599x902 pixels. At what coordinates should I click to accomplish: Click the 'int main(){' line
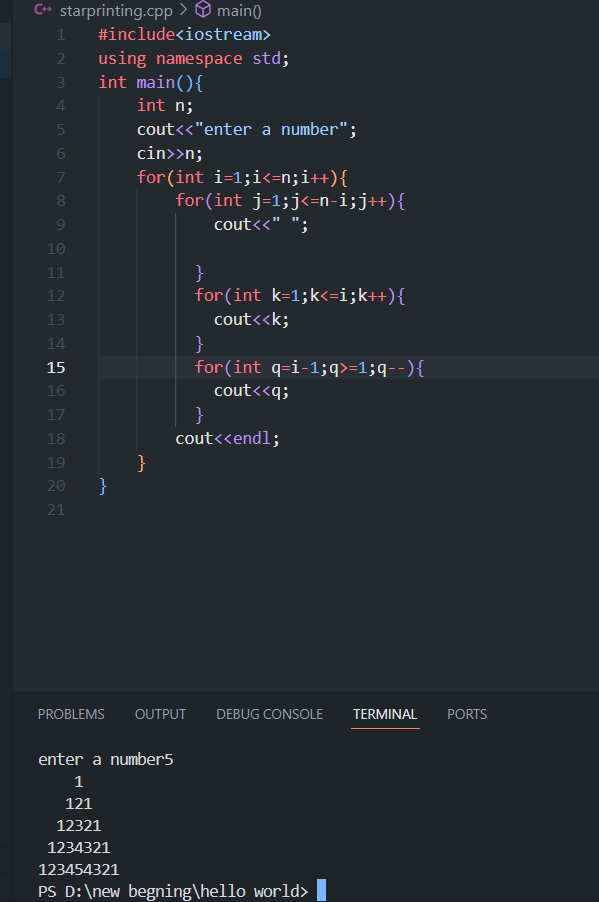click(151, 82)
